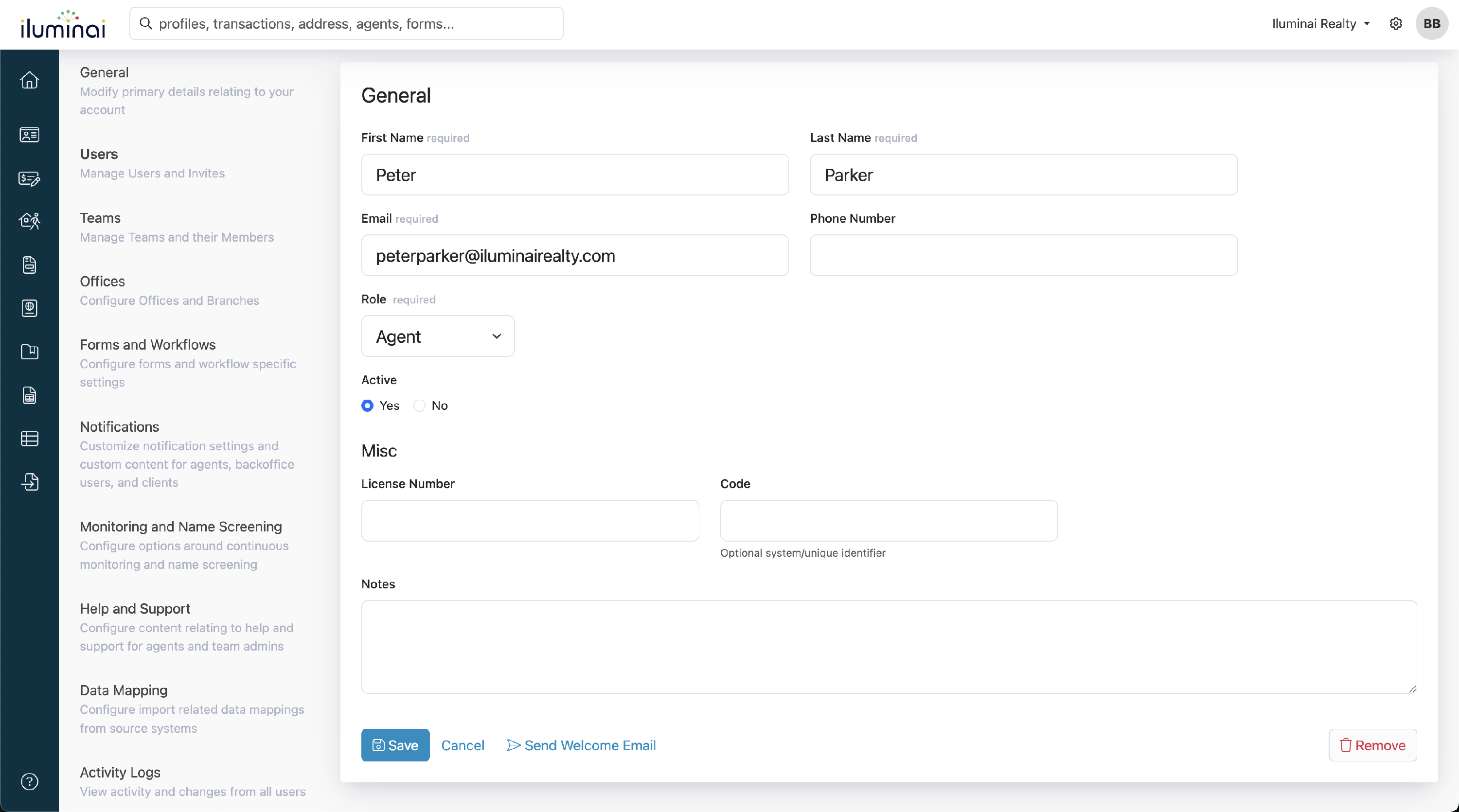Expand the Iluminai Realty account dropdown
Image resolution: width=1459 pixels, height=812 pixels.
[1320, 24]
